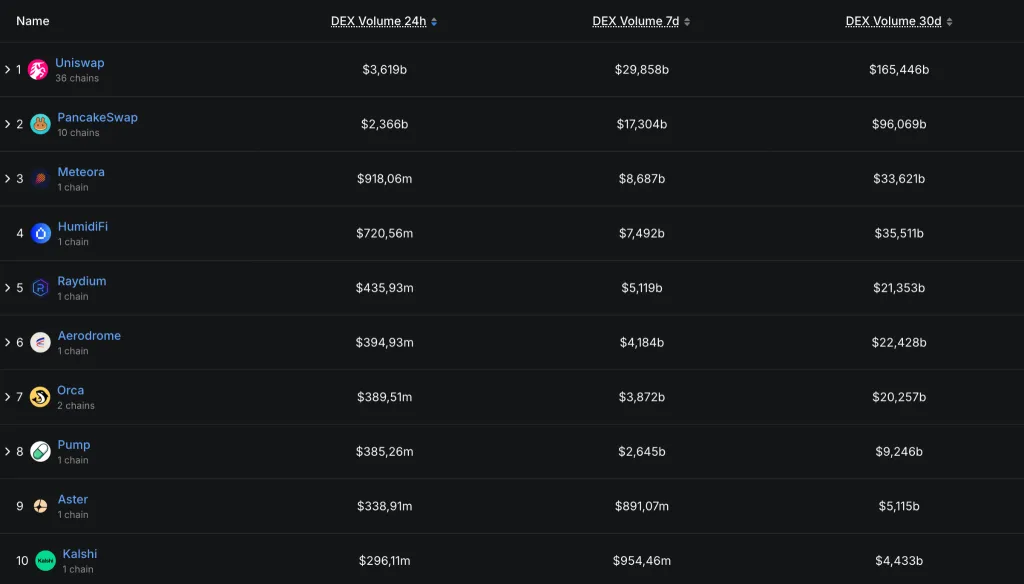This screenshot has height=584, width=1024.
Task: Sort by DEX Volume 30d column
Action: click(898, 21)
